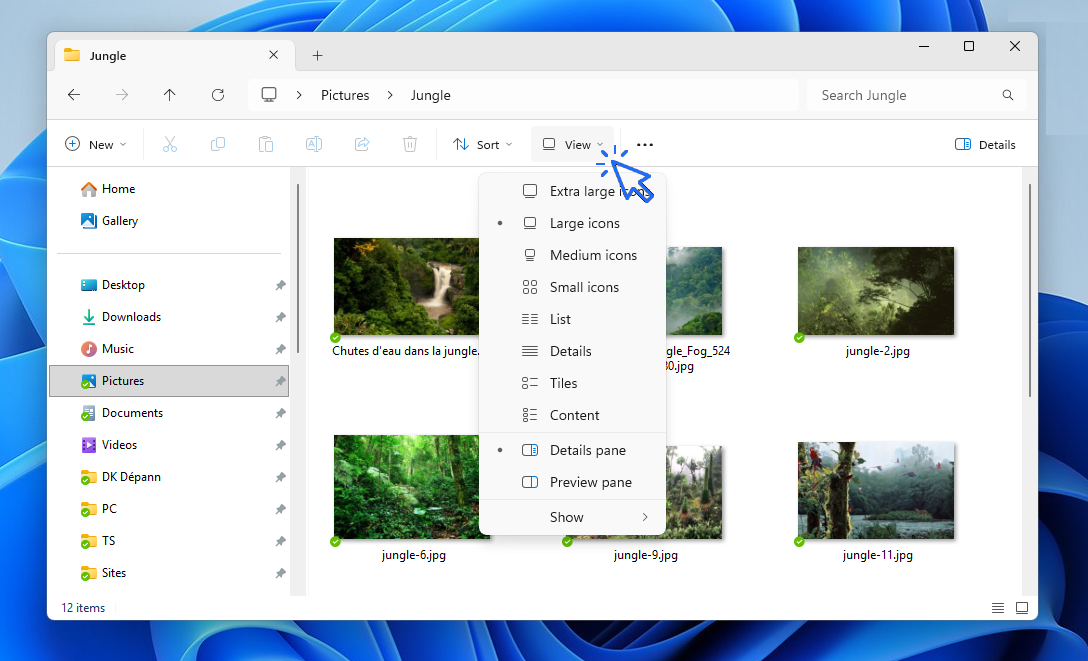The height and width of the screenshot is (661, 1088).
Task: Add a new tab with plus icon
Action: point(317,56)
